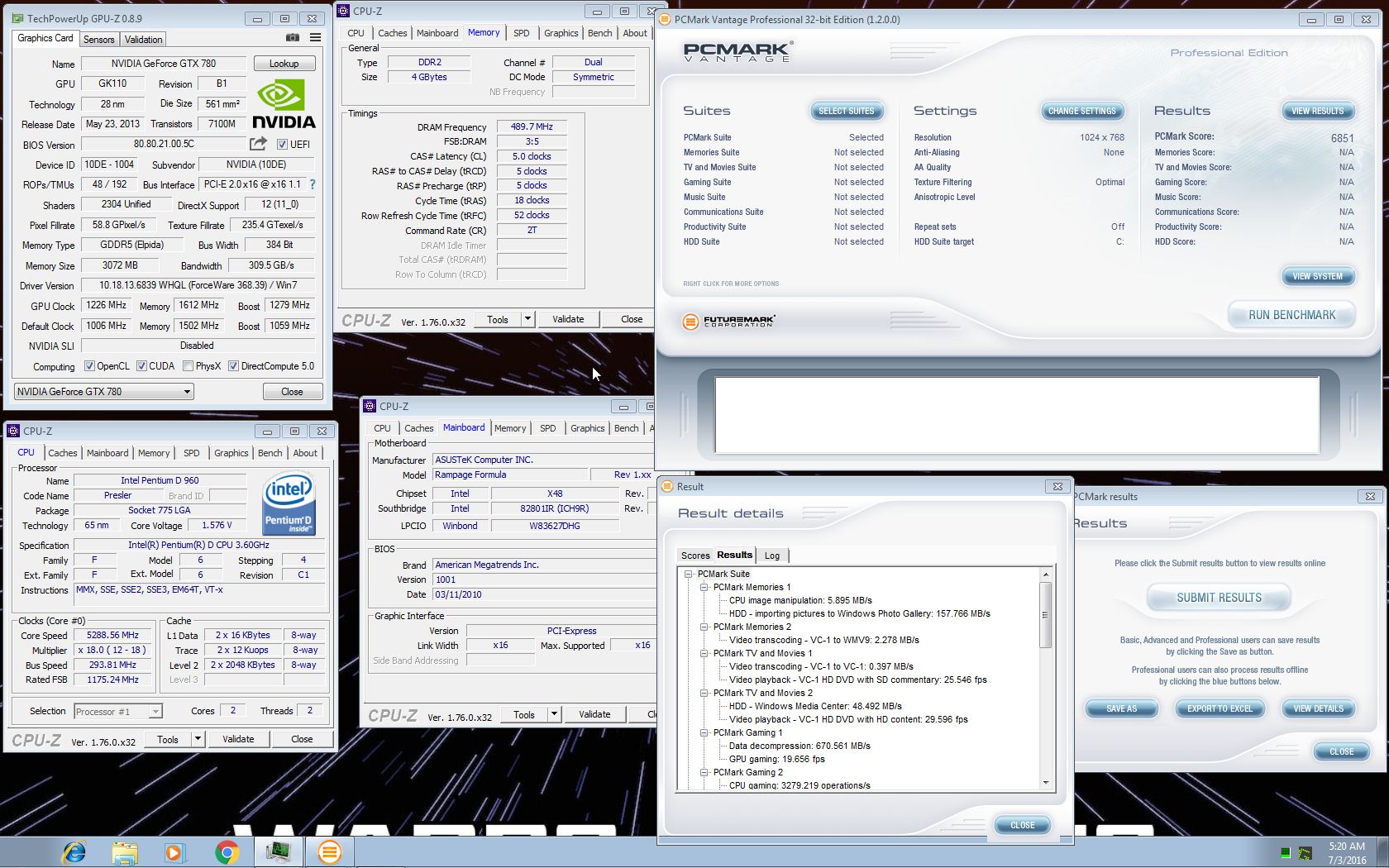The image size is (1389, 868).
Task: Click the RUN BENCHMARK button
Action: (1291, 315)
